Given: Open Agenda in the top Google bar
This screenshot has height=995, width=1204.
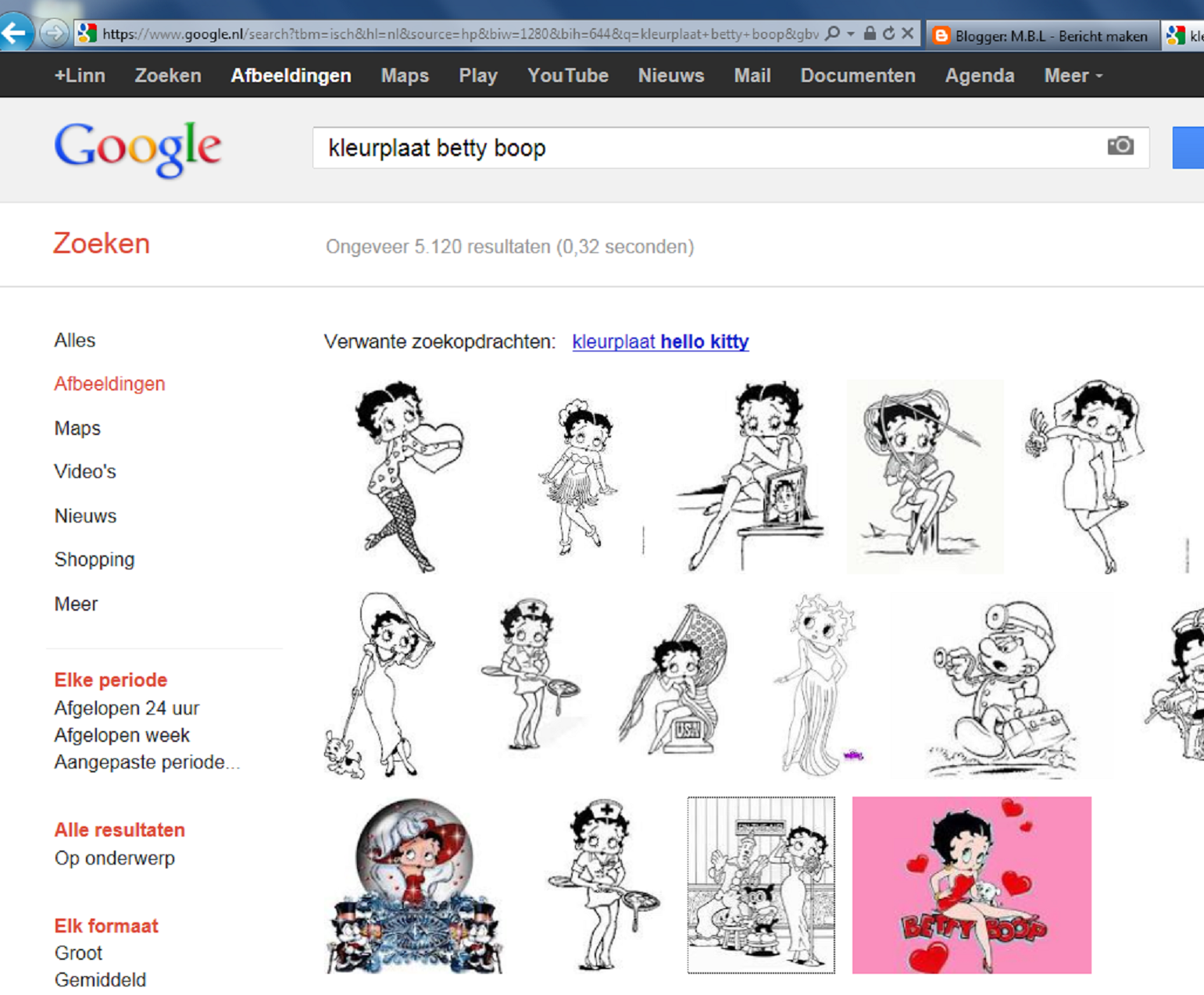Looking at the screenshot, I should 980,76.
